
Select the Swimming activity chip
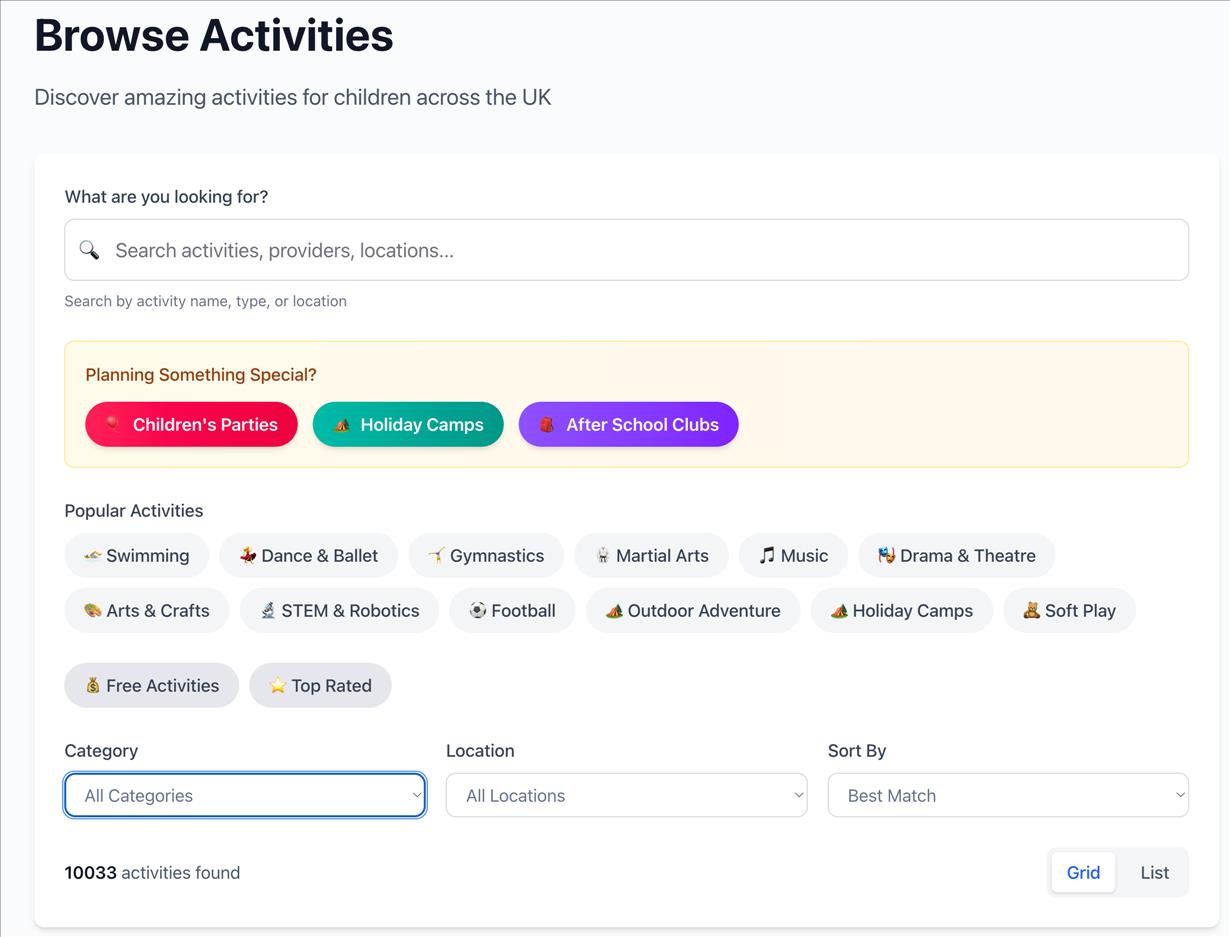[x=136, y=555]
